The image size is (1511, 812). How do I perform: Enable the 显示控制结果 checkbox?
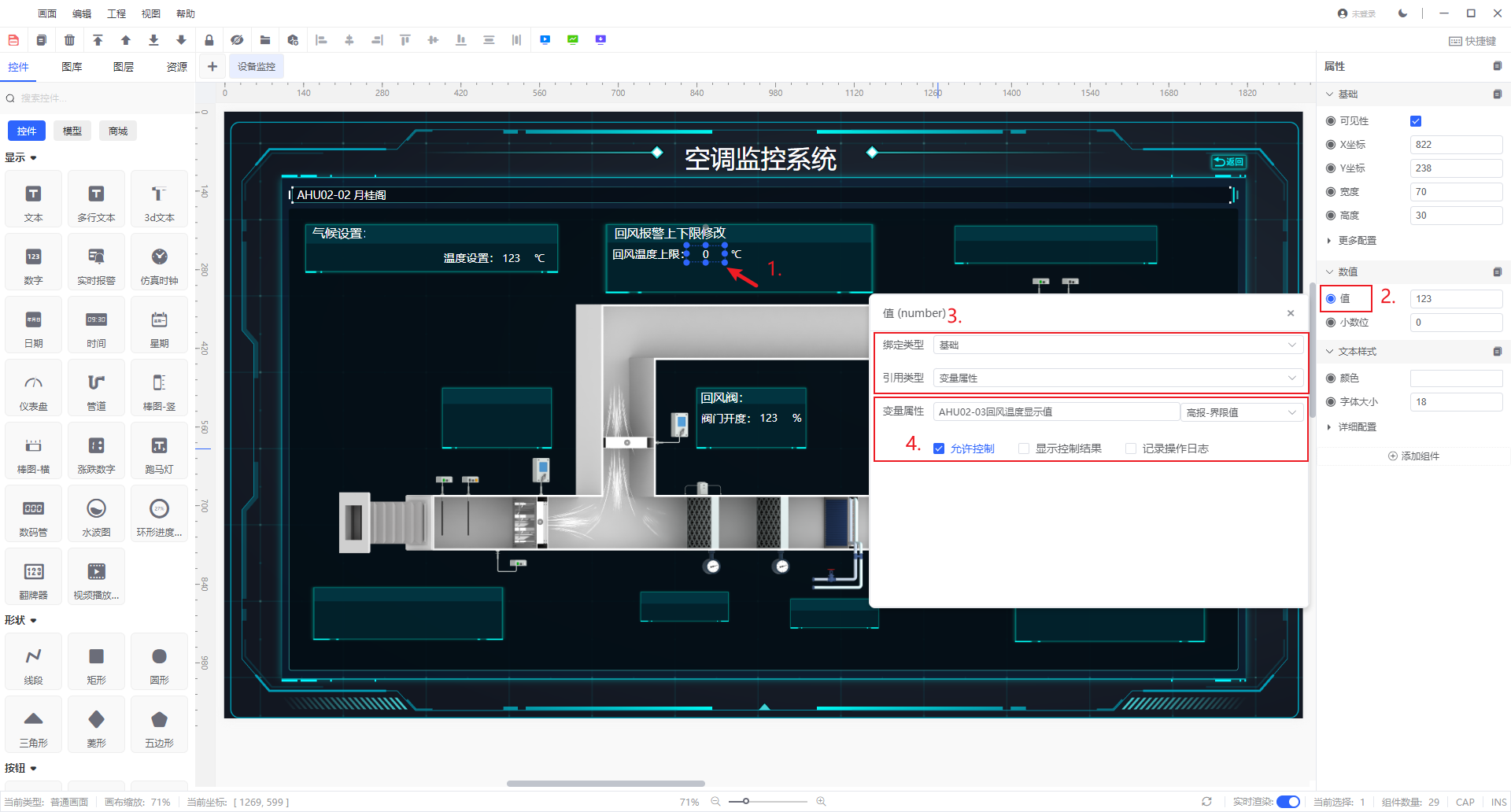click(1024, 448)
